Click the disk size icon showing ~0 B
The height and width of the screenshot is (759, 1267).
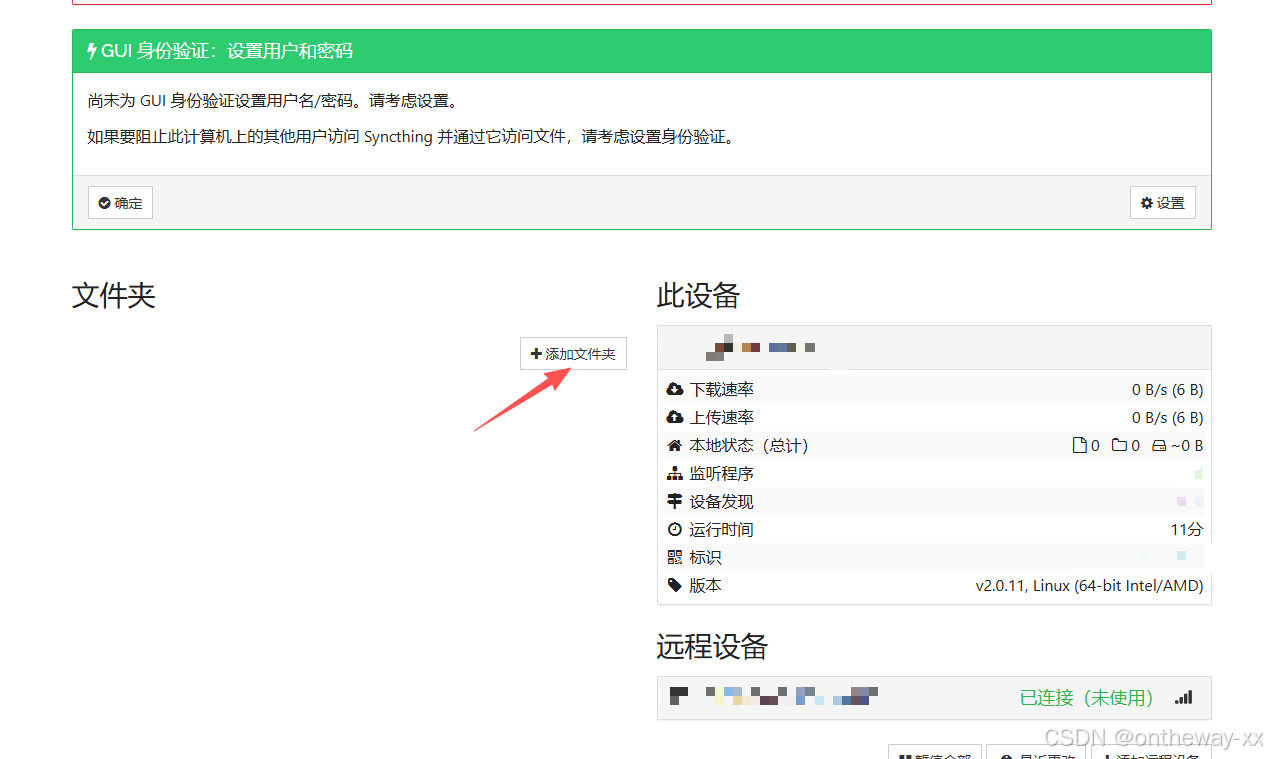pyautogui.click(x=1159, y=445)
